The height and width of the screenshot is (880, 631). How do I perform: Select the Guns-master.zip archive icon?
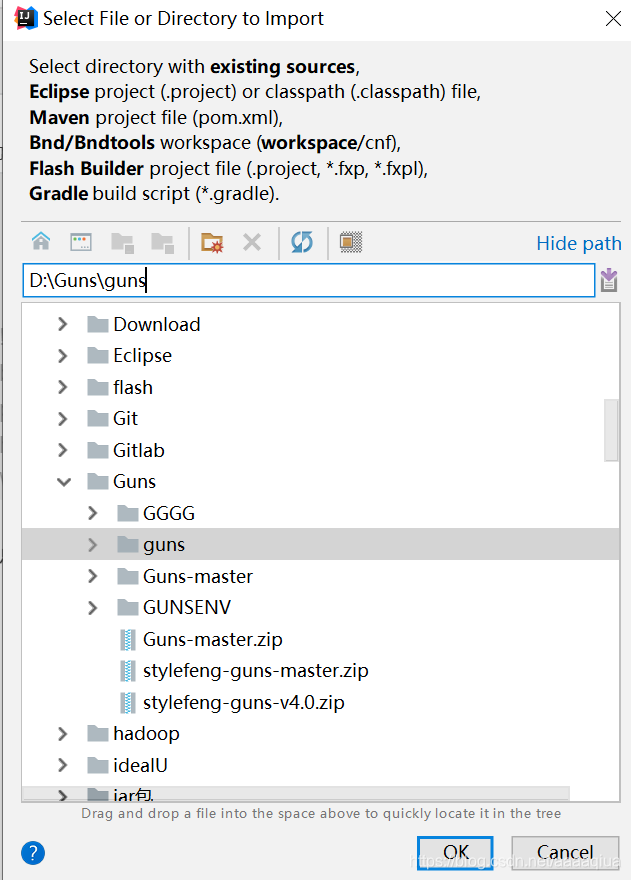coord(128,640)
